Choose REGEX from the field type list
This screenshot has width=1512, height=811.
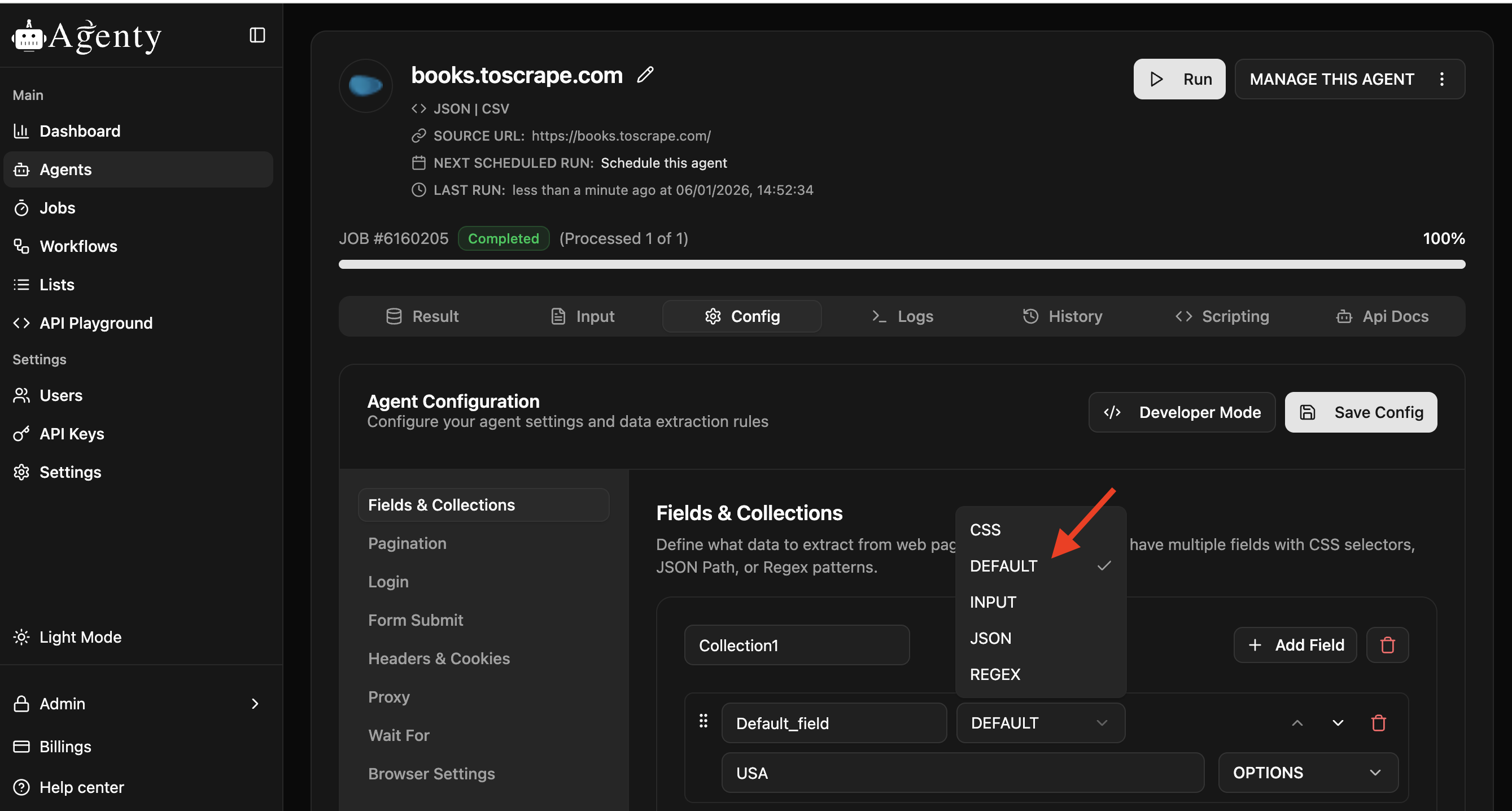pyautogui.click(x=995, y=674)
